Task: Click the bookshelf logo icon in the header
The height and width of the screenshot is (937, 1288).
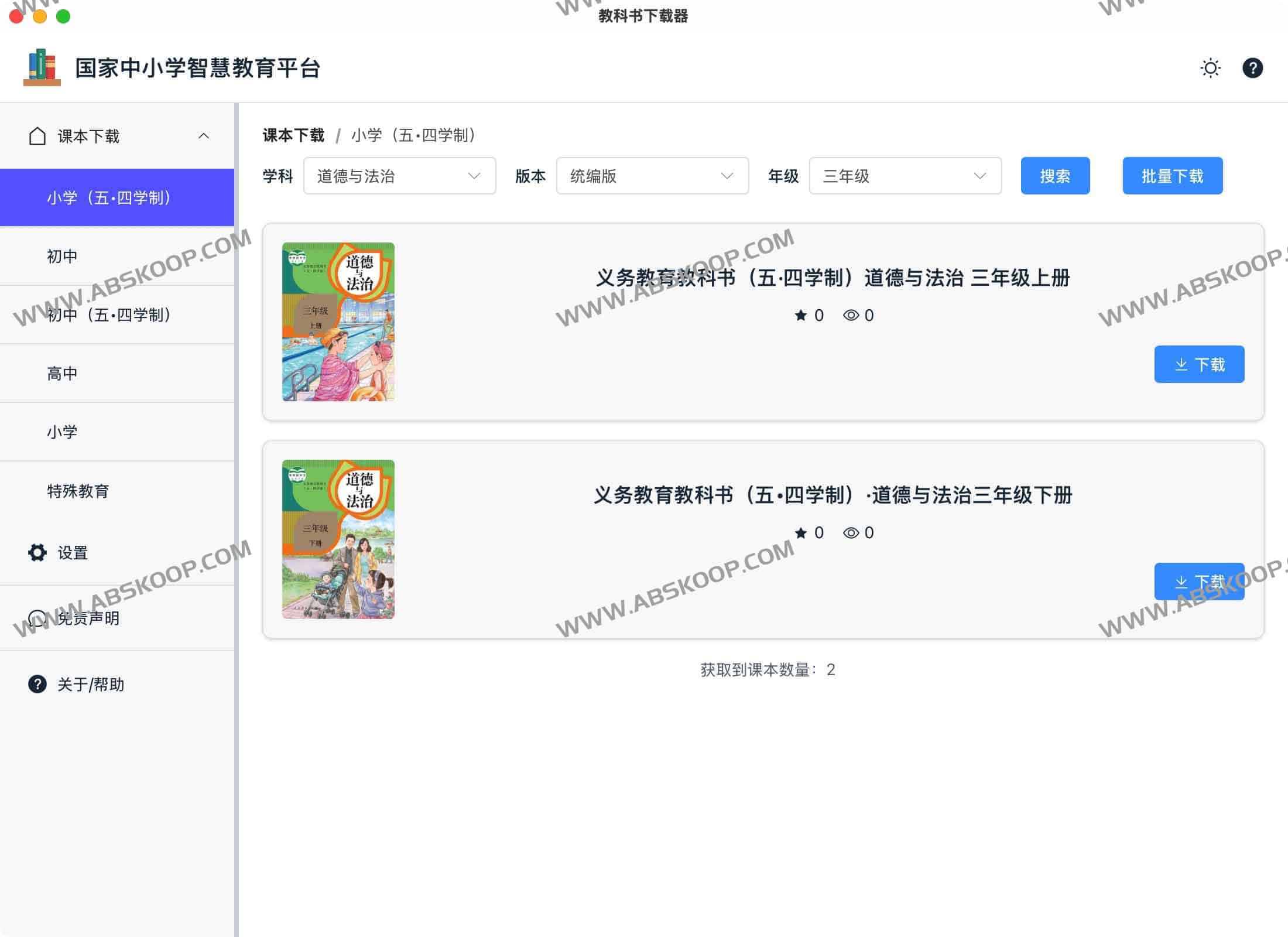Action: tap(42, 67)
